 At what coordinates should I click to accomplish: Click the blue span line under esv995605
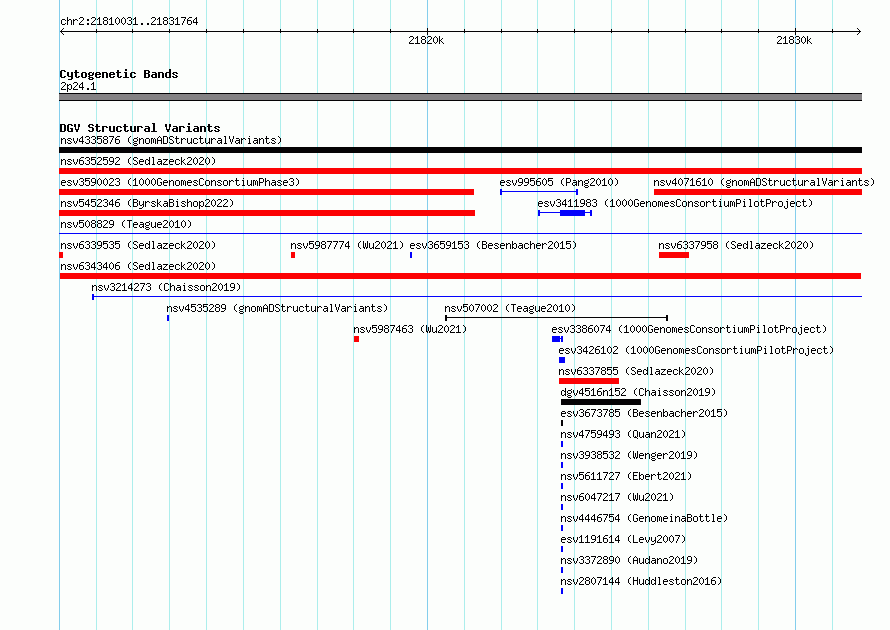coord(539,192)
